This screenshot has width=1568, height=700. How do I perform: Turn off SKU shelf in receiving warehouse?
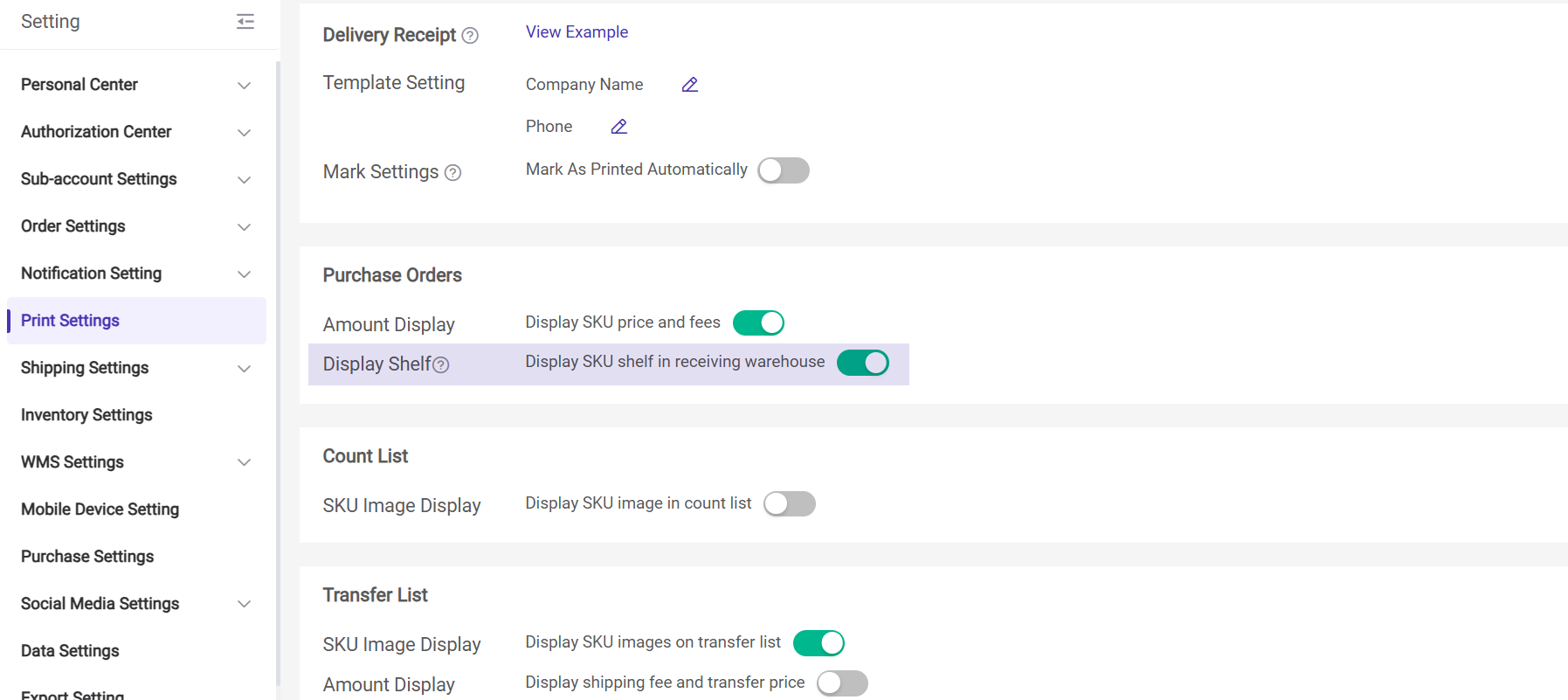[x=862, y=363]
